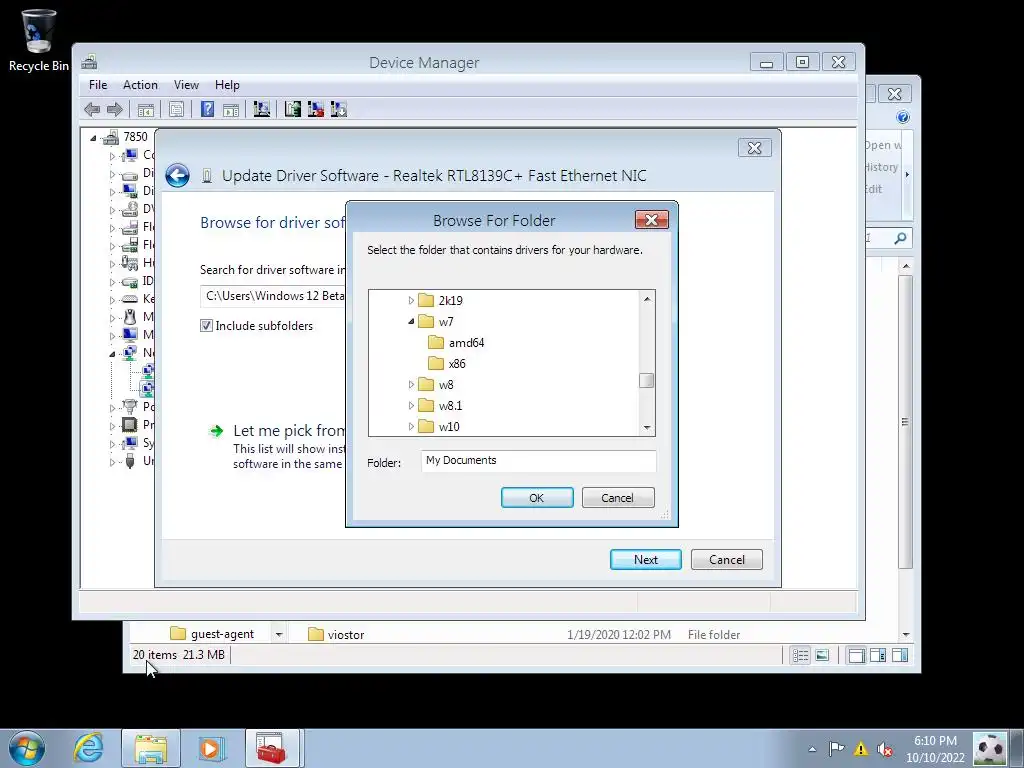The image size is (1024, 768).
Task: Collapse the 7850 root computer node
Action: (x=93, y=138)
